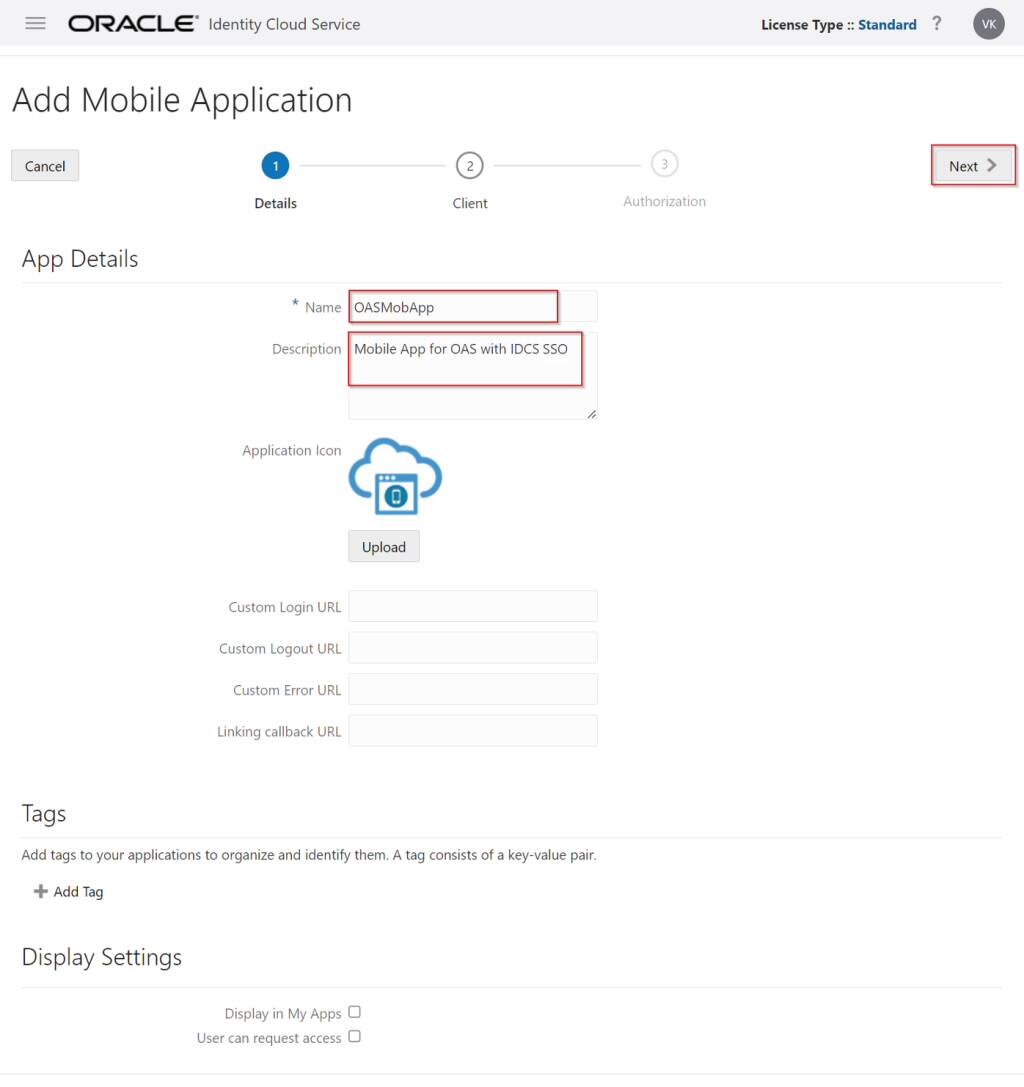Check User can request access
Screen dimensions: 1024x1087
click(x=354, y=1037)
